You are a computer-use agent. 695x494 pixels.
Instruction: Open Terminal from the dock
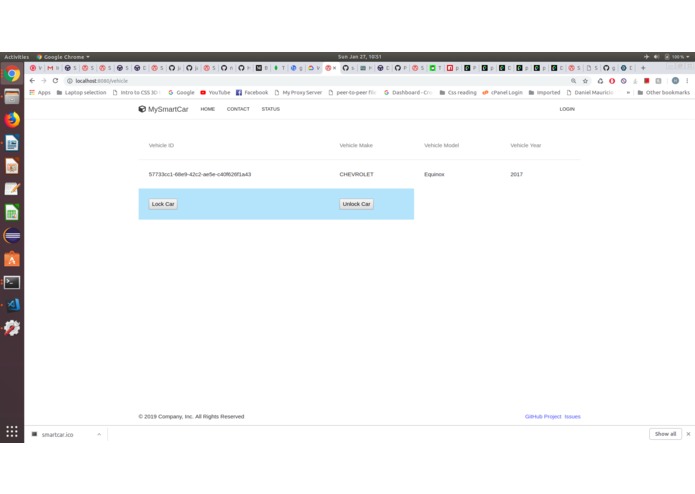click(12, 282)
